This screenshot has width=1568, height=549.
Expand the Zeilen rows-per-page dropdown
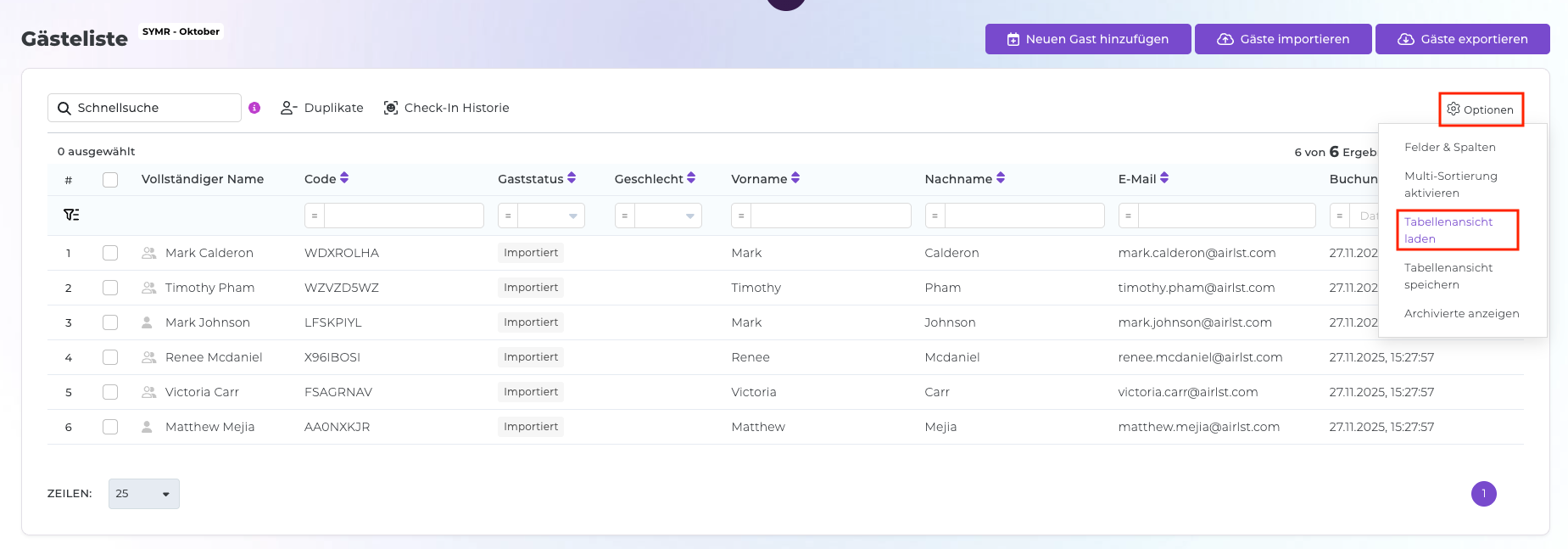143,494
